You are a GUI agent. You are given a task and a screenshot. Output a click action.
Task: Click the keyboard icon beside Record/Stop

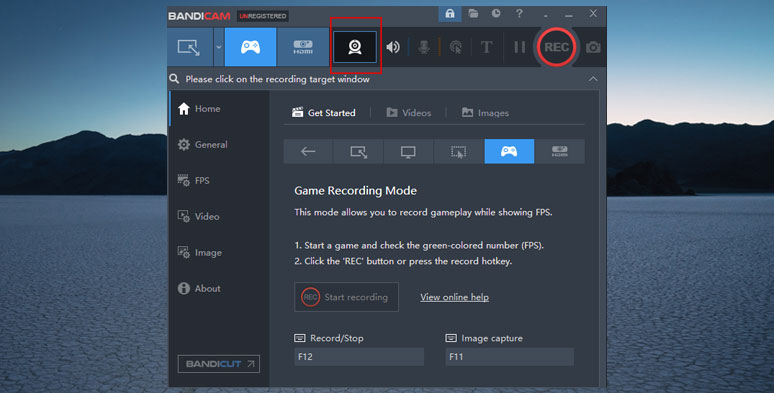pyautogui.click(x=300, y=338)
